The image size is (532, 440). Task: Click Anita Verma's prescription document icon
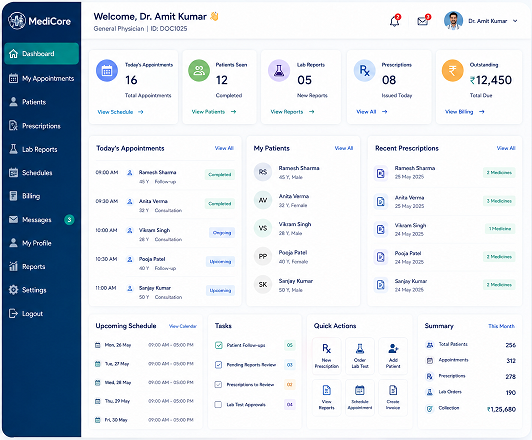[381, 202]
